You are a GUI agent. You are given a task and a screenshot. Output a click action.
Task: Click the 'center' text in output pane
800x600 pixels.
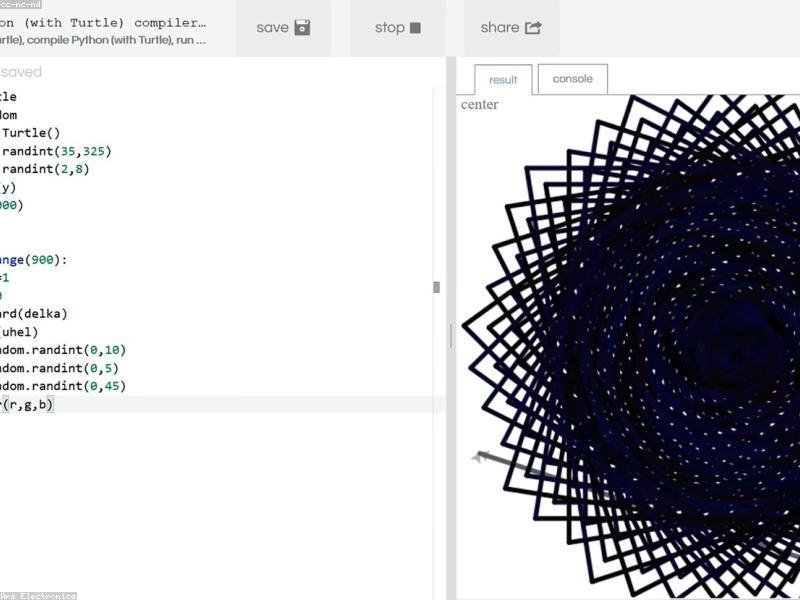coord(479,105)
